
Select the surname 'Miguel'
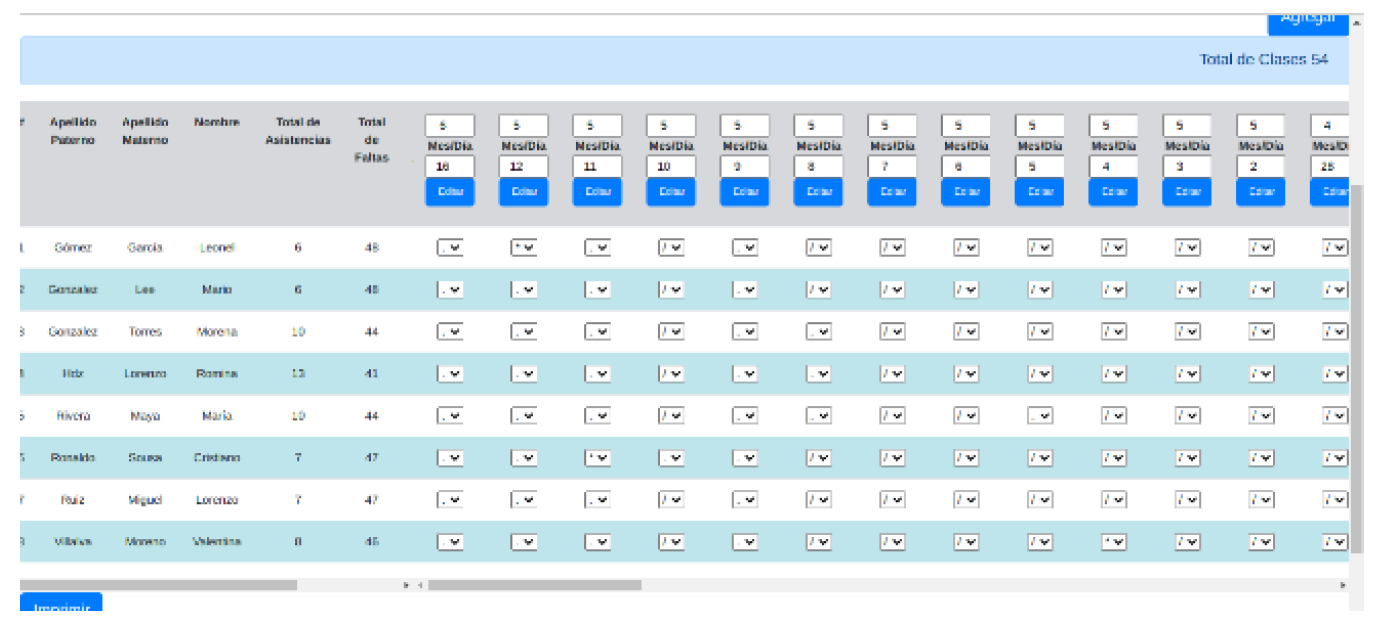(145, 500)
